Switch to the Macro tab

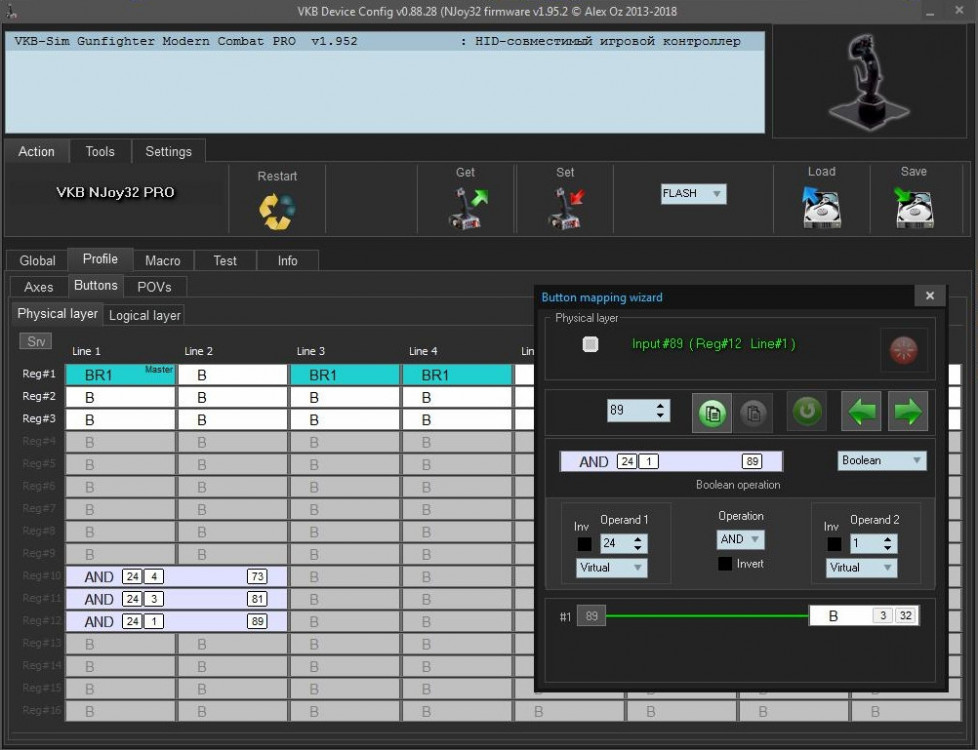[163, 260]
